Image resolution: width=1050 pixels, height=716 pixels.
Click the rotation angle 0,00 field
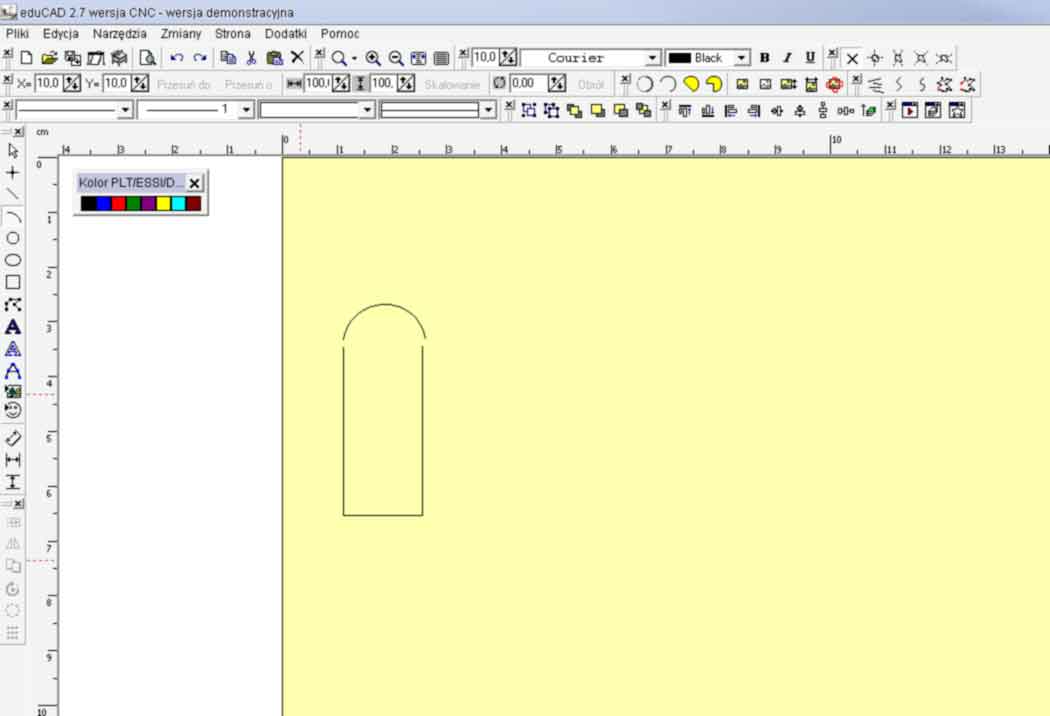click(x=528, y=84)
